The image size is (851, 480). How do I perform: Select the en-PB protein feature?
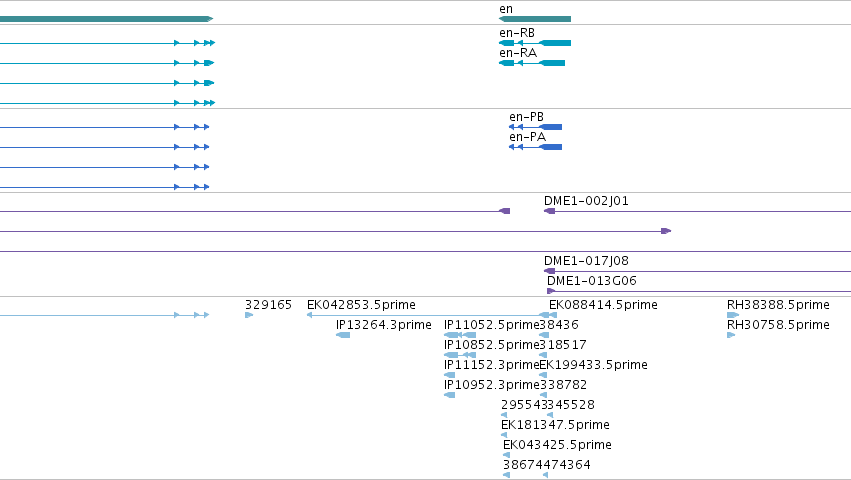pyautogui.click(x=535, y=127)
